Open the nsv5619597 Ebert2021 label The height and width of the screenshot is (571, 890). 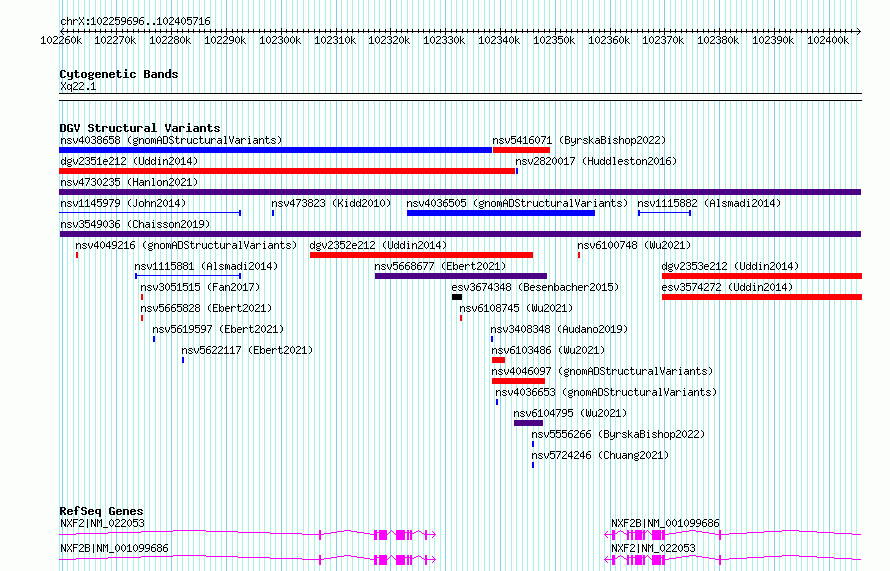(x=218, y=329)
